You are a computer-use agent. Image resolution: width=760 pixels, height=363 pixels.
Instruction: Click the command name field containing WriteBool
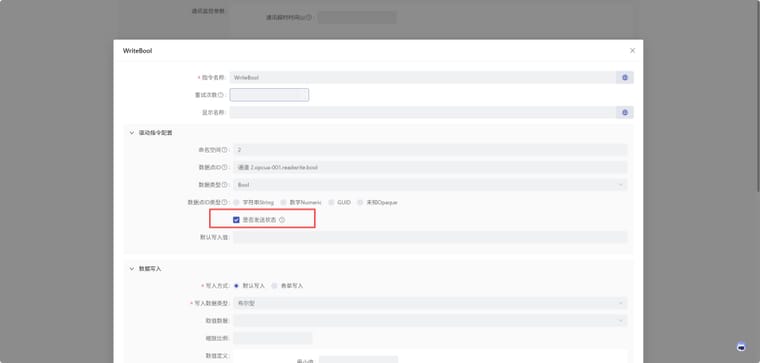423,78
